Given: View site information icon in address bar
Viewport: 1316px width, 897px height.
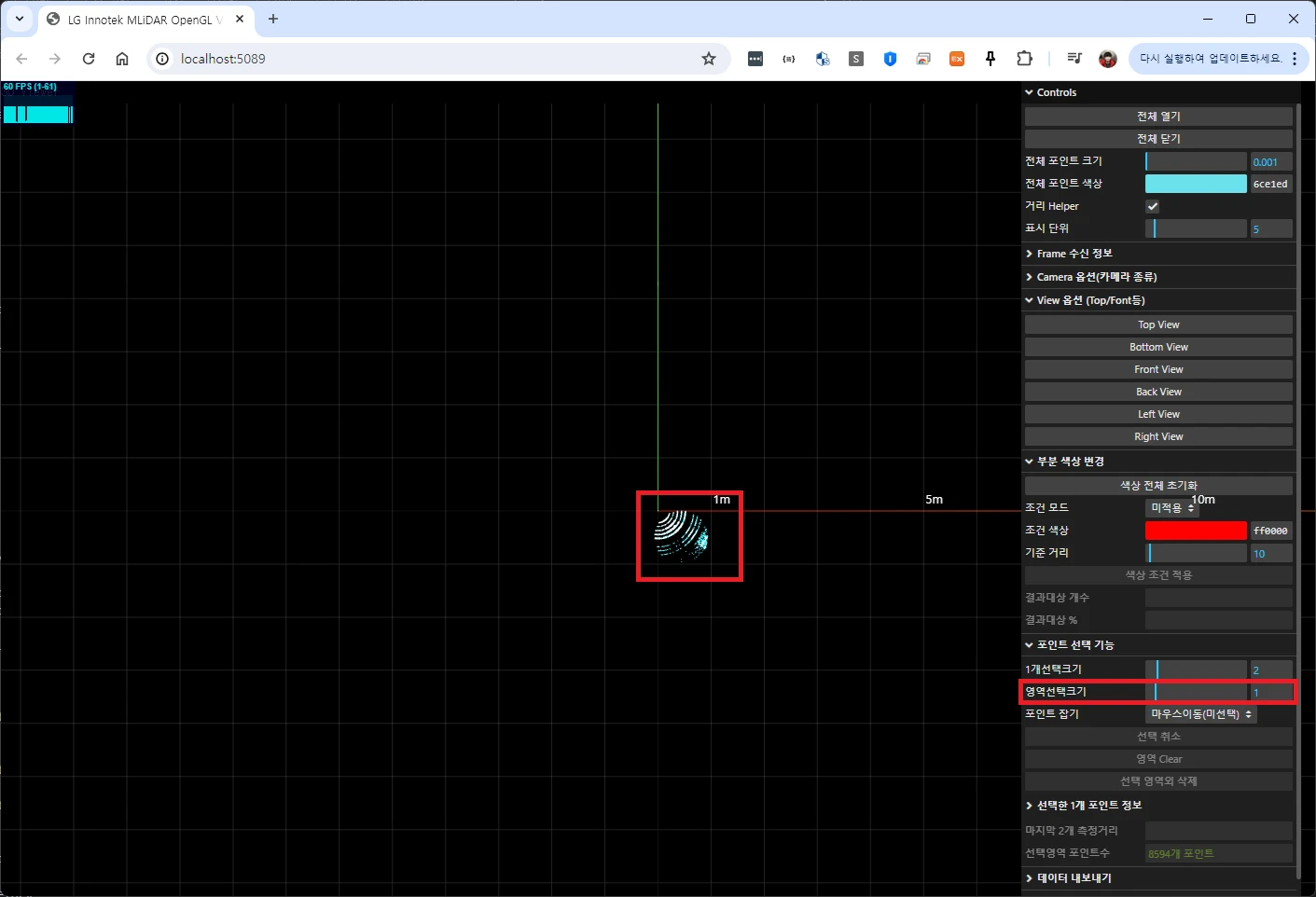Looking at the screenshot, I should [x=162, y=59].
